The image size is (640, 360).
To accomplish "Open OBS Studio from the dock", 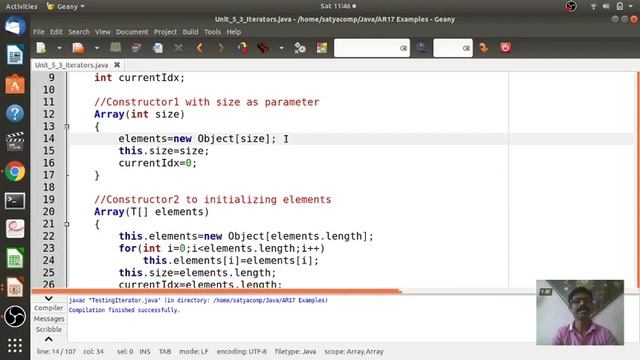I will 15,316.
